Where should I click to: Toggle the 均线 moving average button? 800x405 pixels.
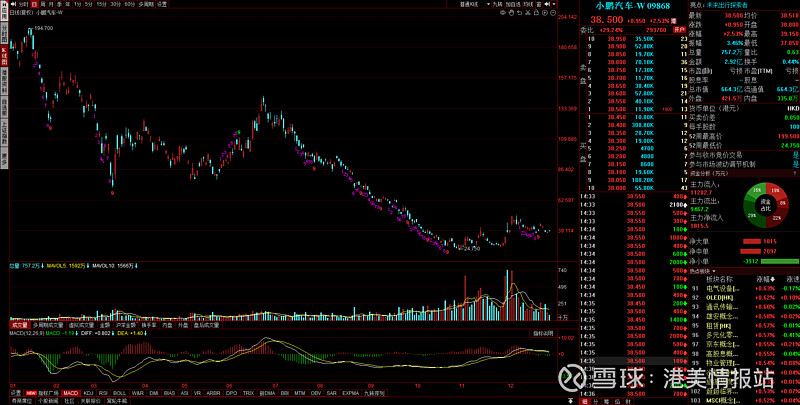pos(528,4)
